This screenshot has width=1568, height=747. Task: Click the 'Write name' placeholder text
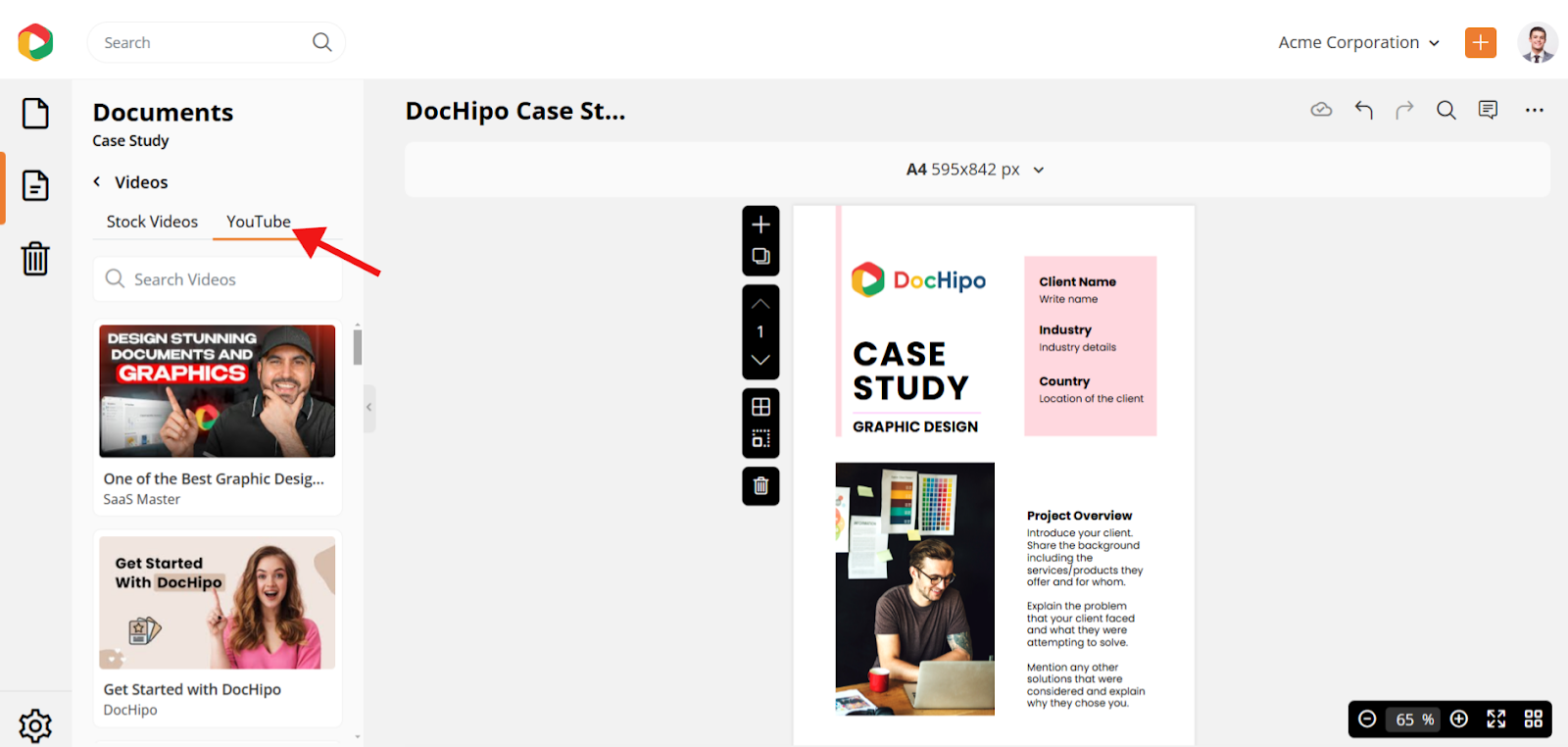(x=1068, y=299)
